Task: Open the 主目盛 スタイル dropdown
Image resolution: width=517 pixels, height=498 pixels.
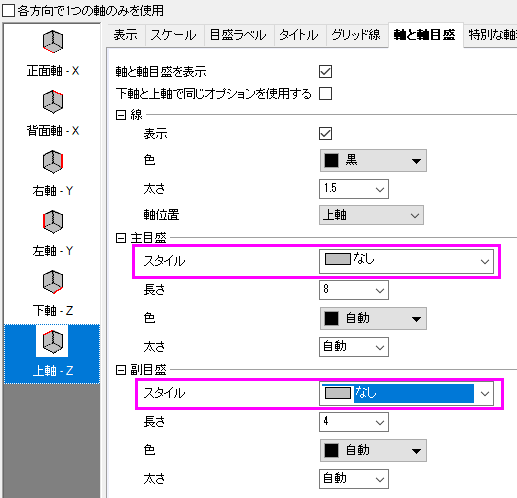Action: click(x=406, y=261)
